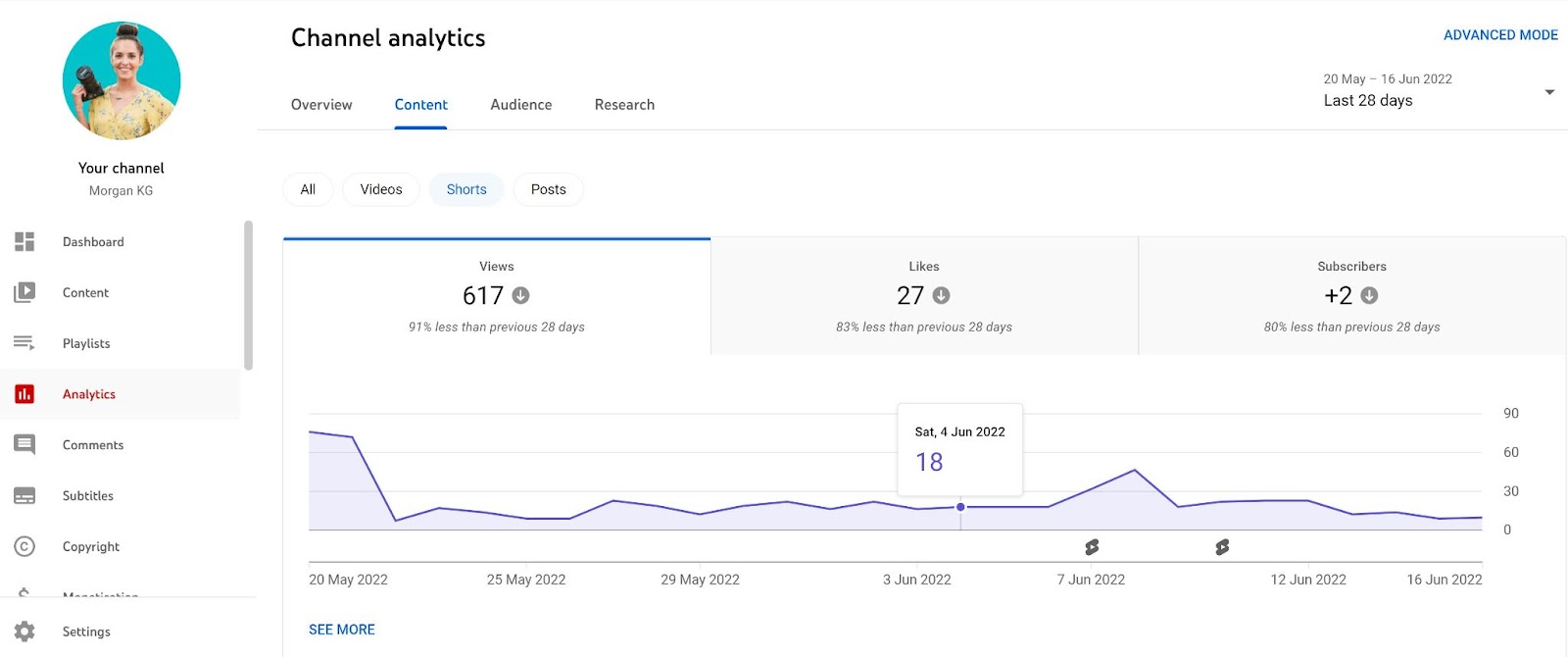The image size is (1568, 657).
Task: Open the Comments speech-bubble icon
Action: pos(24,445)
